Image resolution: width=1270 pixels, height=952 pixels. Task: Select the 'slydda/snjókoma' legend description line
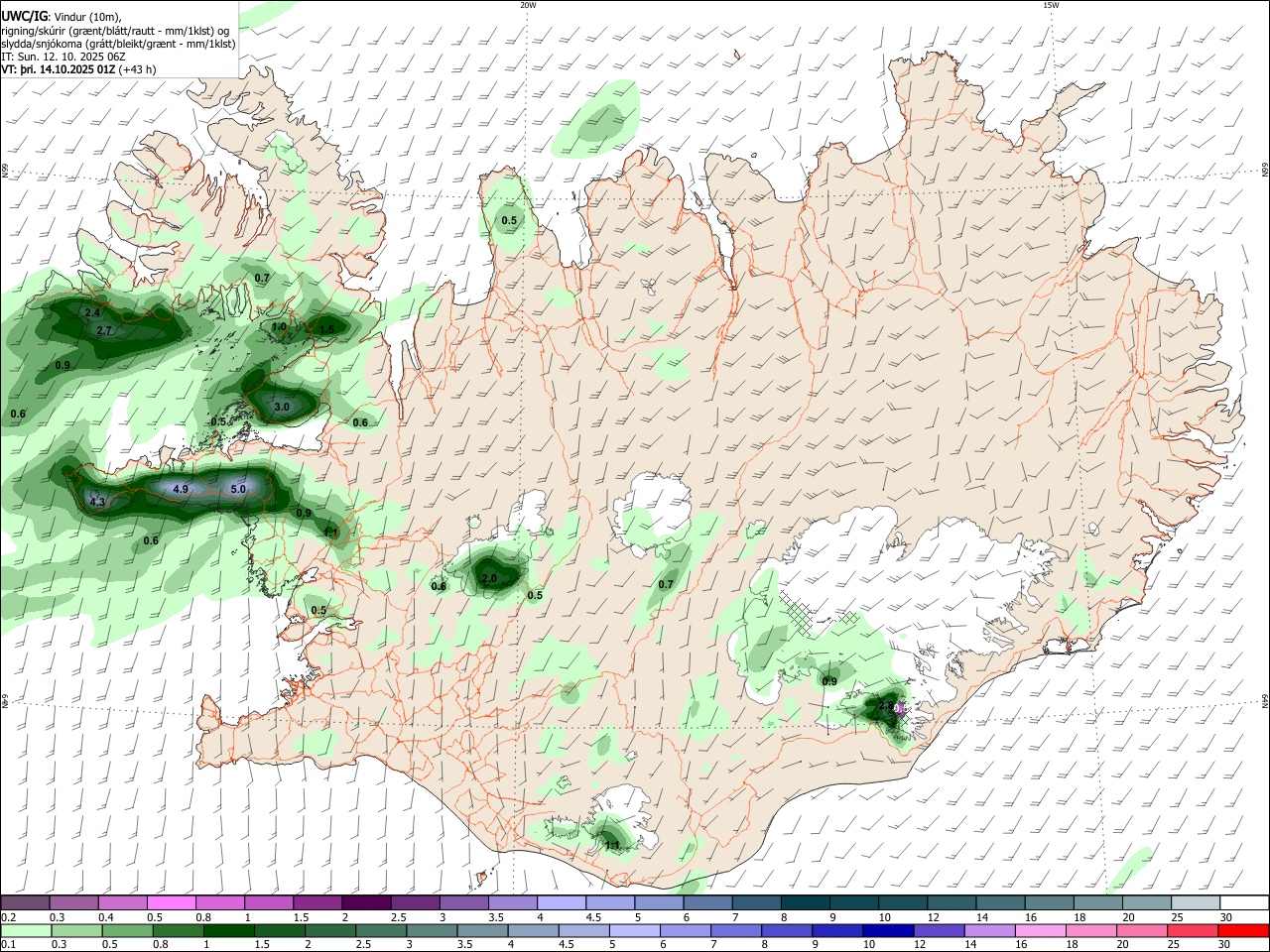(x=118, y=44)
